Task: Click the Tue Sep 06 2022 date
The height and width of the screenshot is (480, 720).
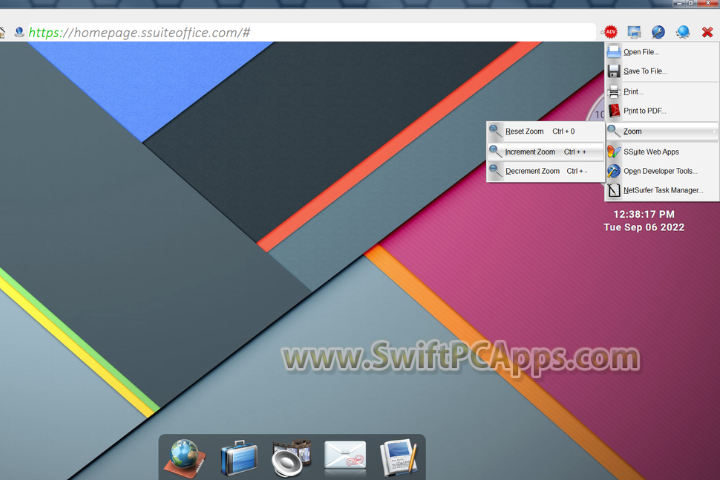Action: point(644,227)
